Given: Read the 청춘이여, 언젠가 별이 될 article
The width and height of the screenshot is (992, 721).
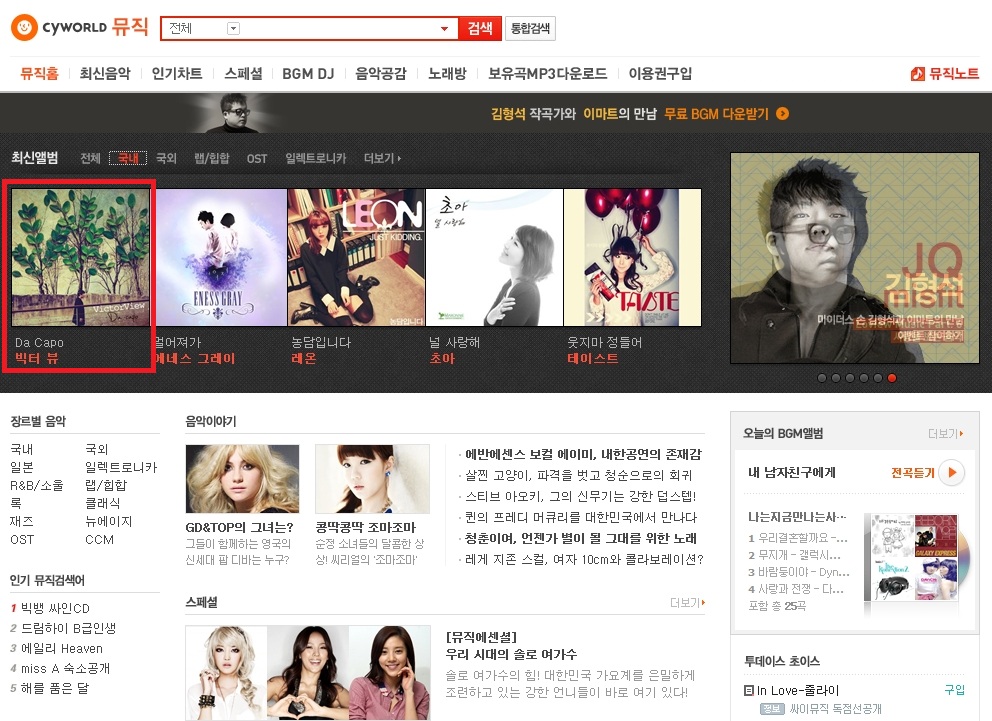Looking at the screenshot, I should click(x=581, y=538).
